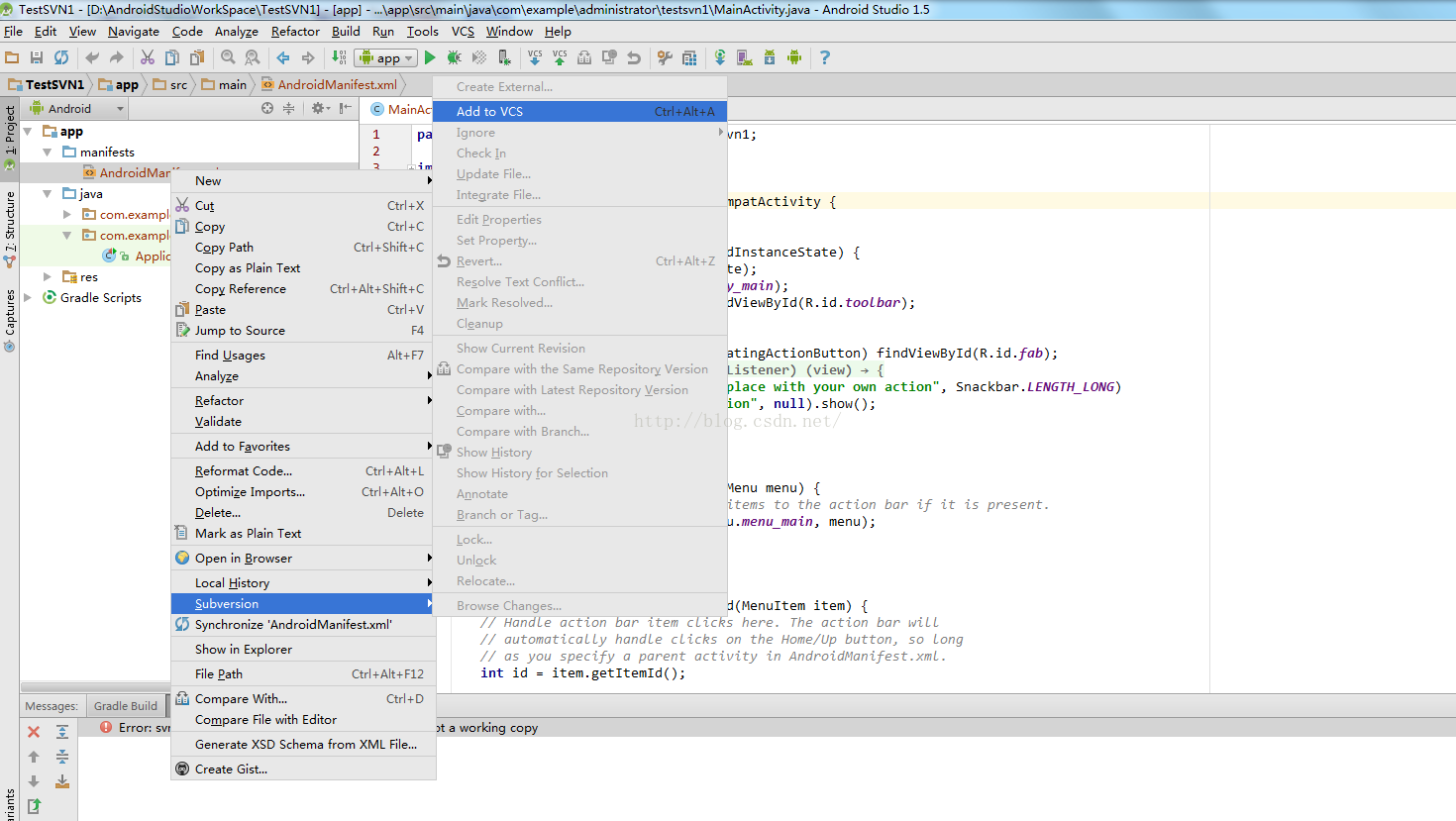Click the Find magnifier toolbar icon
This screenshot has width=1456, height=821.
(228, 57)
